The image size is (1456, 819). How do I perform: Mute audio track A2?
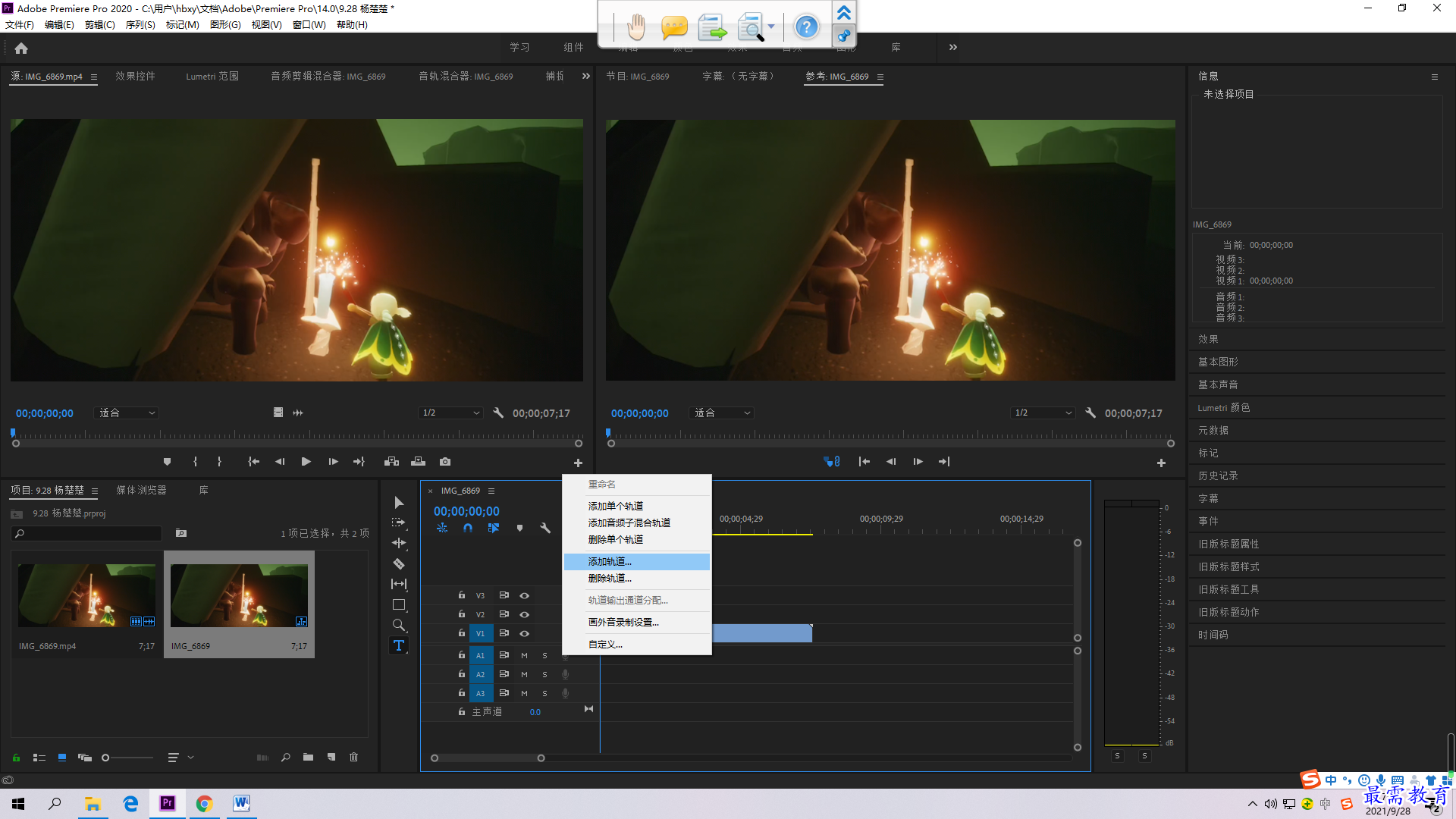click(524, 674)
